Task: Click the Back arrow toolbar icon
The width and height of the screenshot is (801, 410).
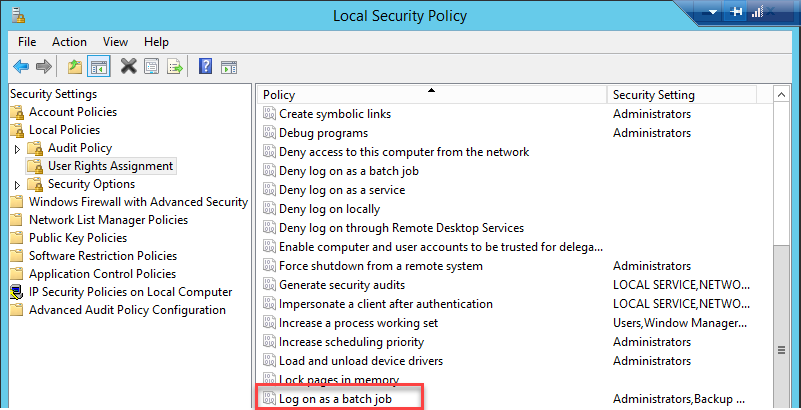Action: [21, 67]
